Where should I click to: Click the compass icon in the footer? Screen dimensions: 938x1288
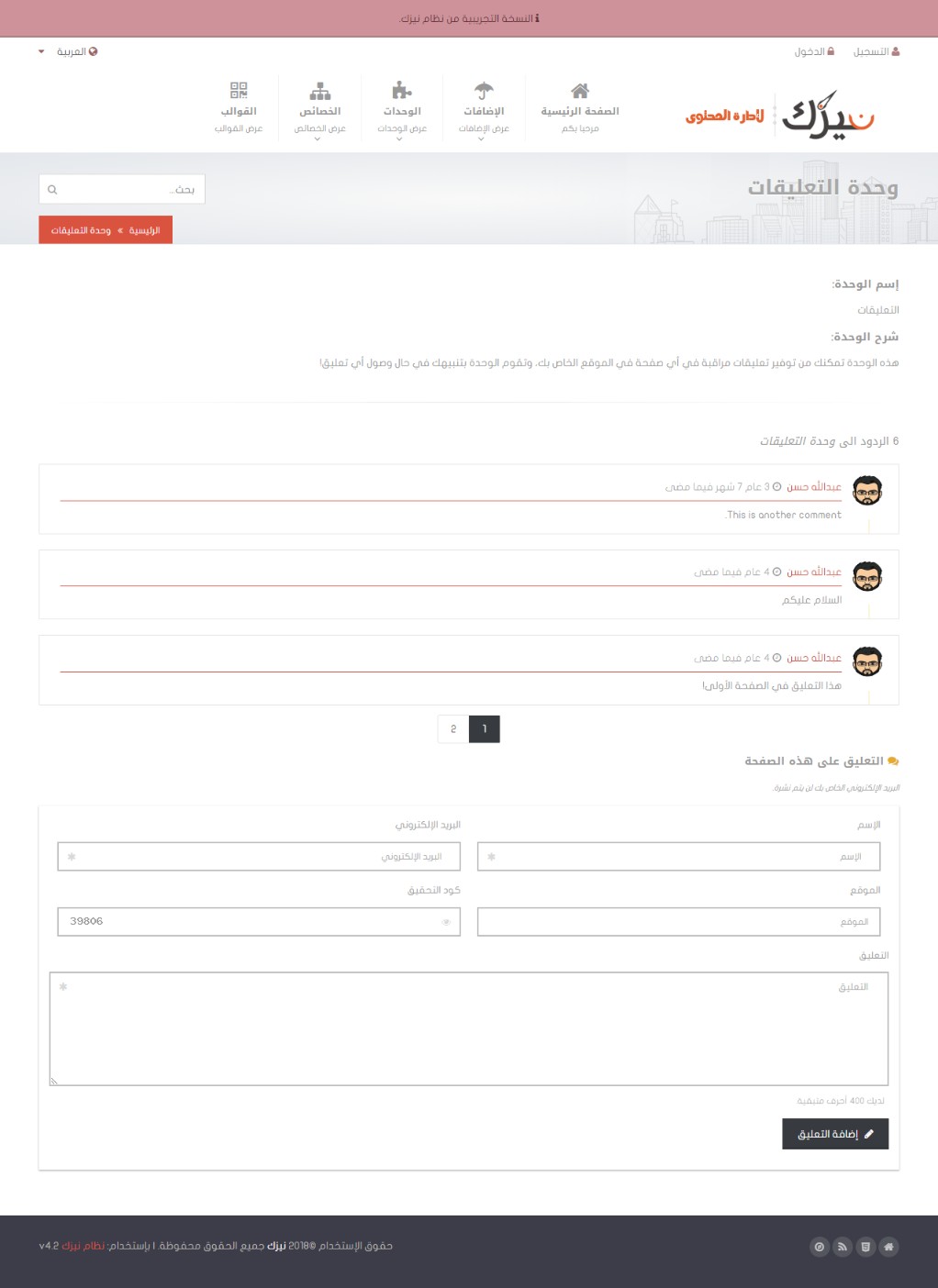point(820,1247)
